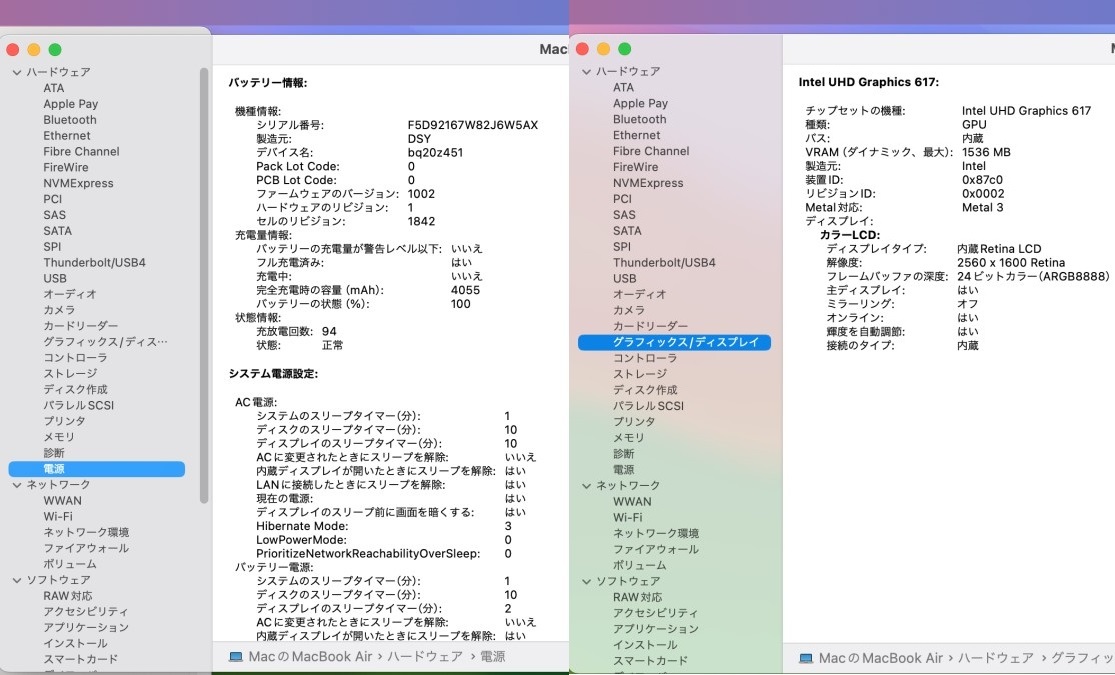Click left window sidebar scrollbar
This screenshot has width=1115, height=675.
click(204, 285)
